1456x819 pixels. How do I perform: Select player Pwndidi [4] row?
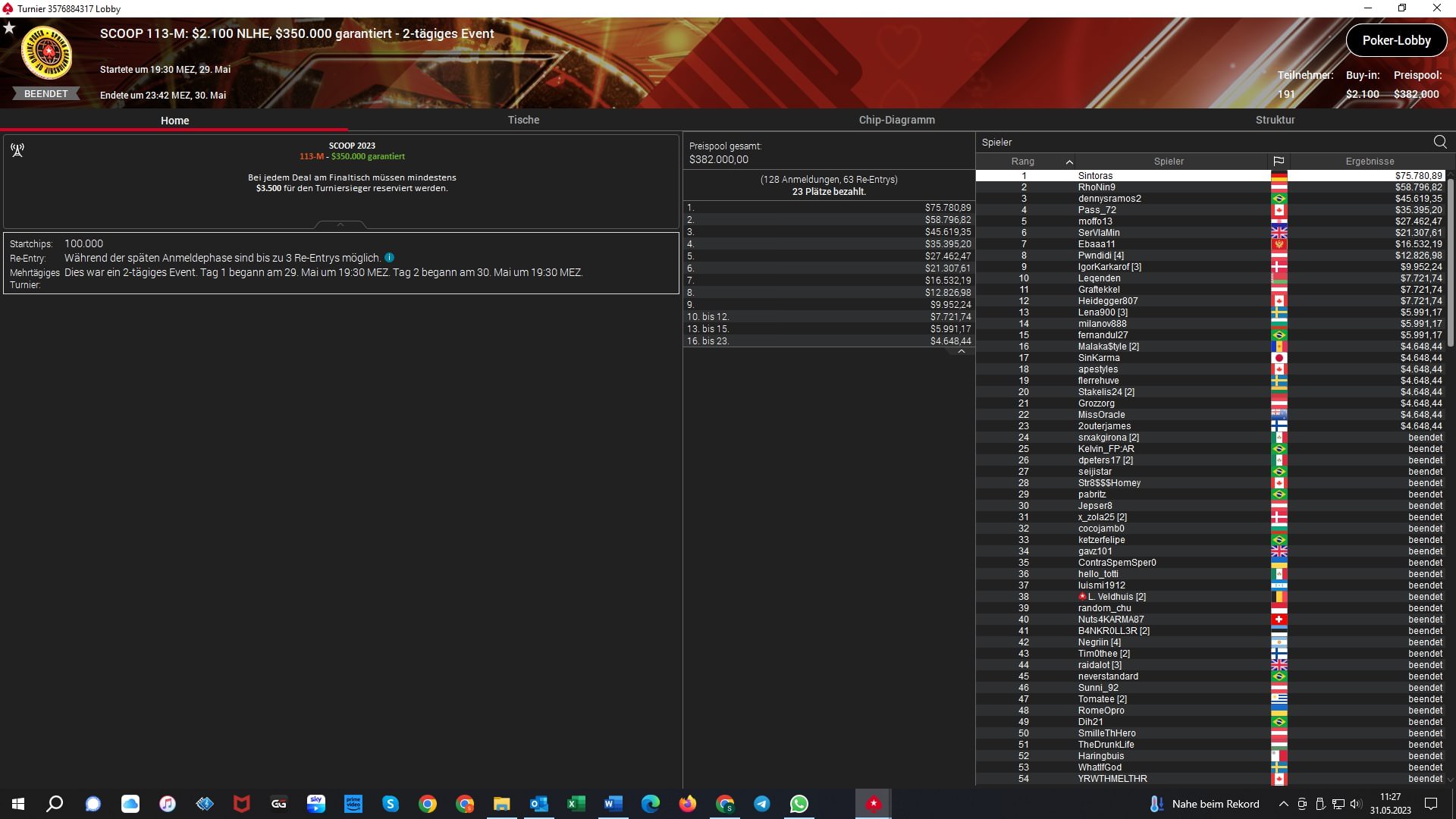pyautogui.click(x=1211, y=256)
